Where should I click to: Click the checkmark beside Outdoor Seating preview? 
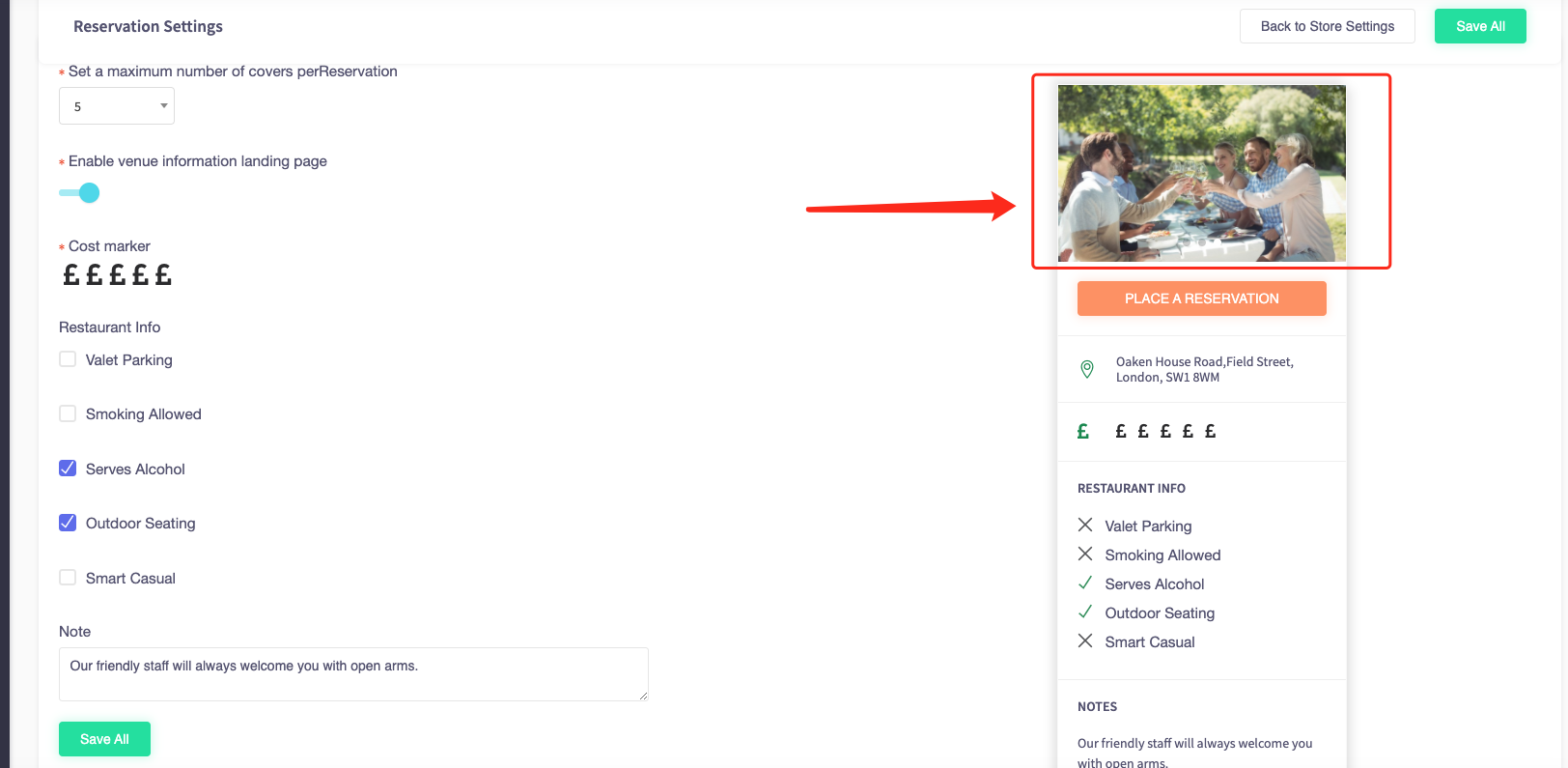pos(1085,612)
